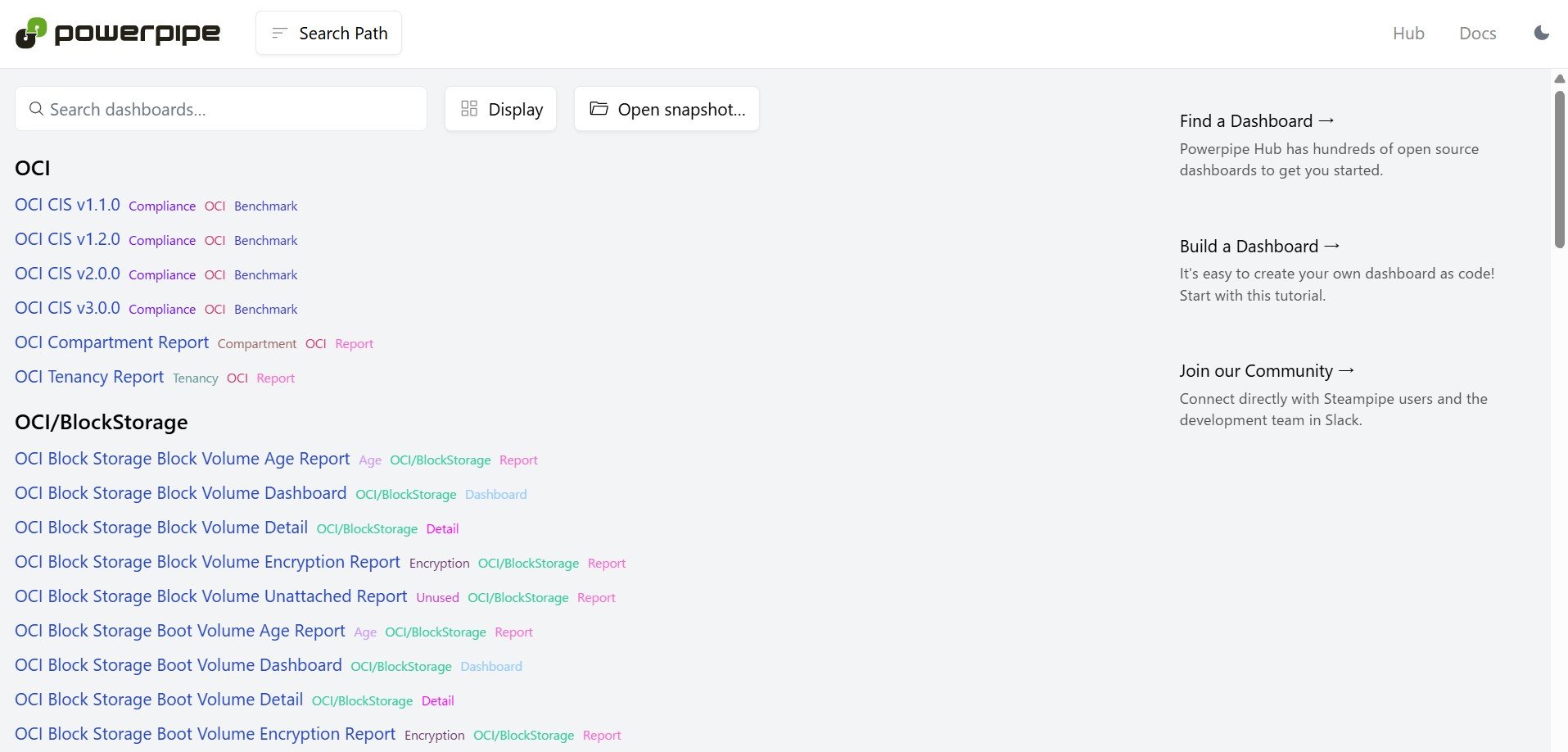This screenshot has width=1568, height=752.
Task: Open OCI Block Storage Block Volume Age Report
Action: tap(182, 459)
